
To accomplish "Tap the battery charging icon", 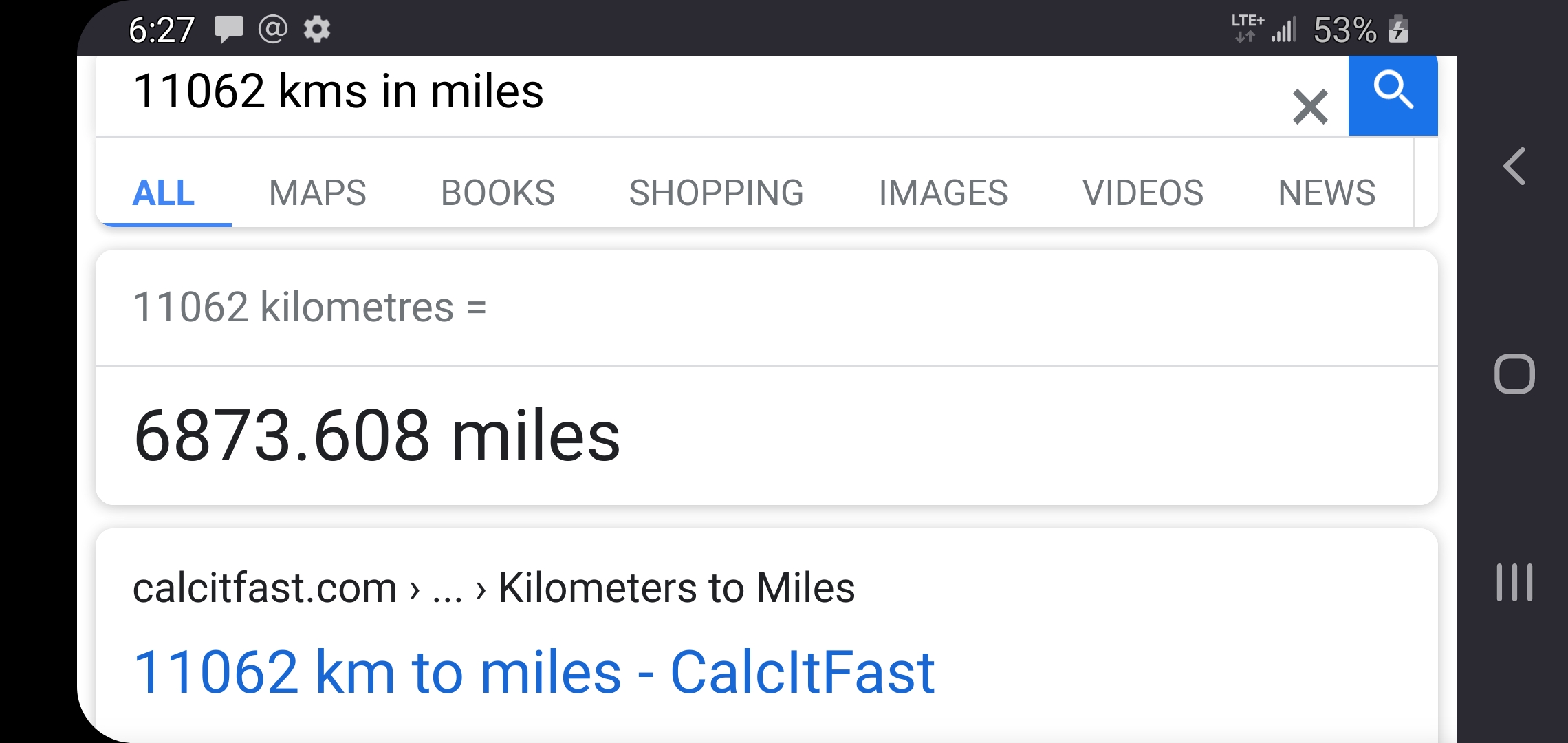I will (x=1398, y=30).
